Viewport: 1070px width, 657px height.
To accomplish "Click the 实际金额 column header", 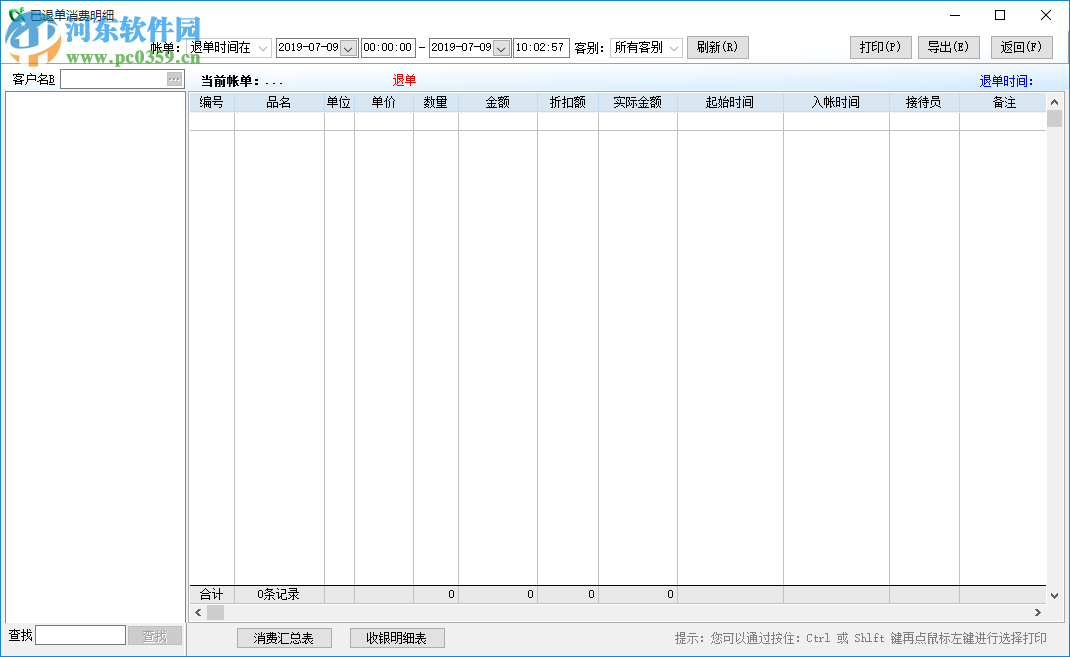I will point(640,101).
